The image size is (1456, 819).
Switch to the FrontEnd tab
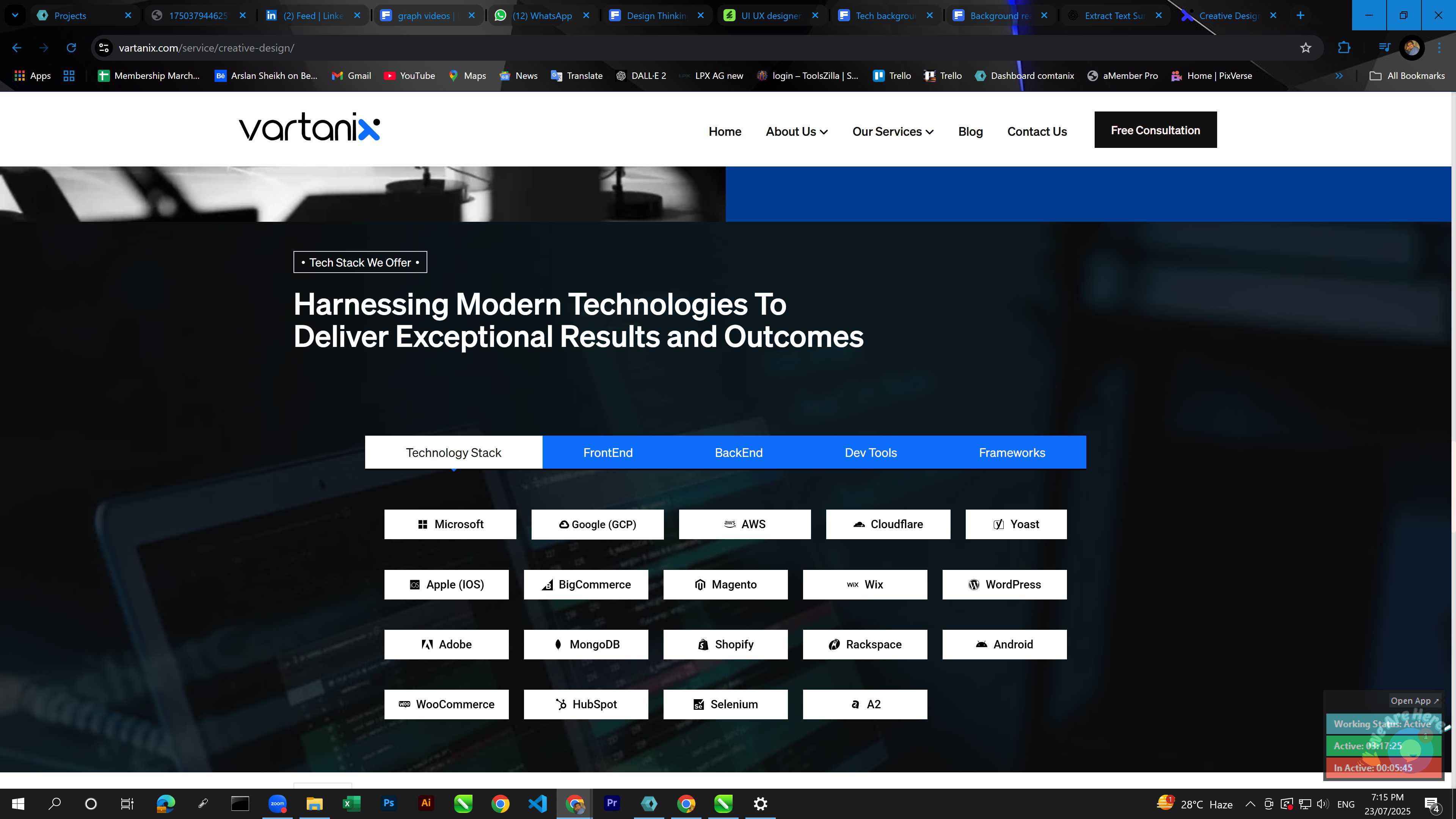click(x=607, y=453)
